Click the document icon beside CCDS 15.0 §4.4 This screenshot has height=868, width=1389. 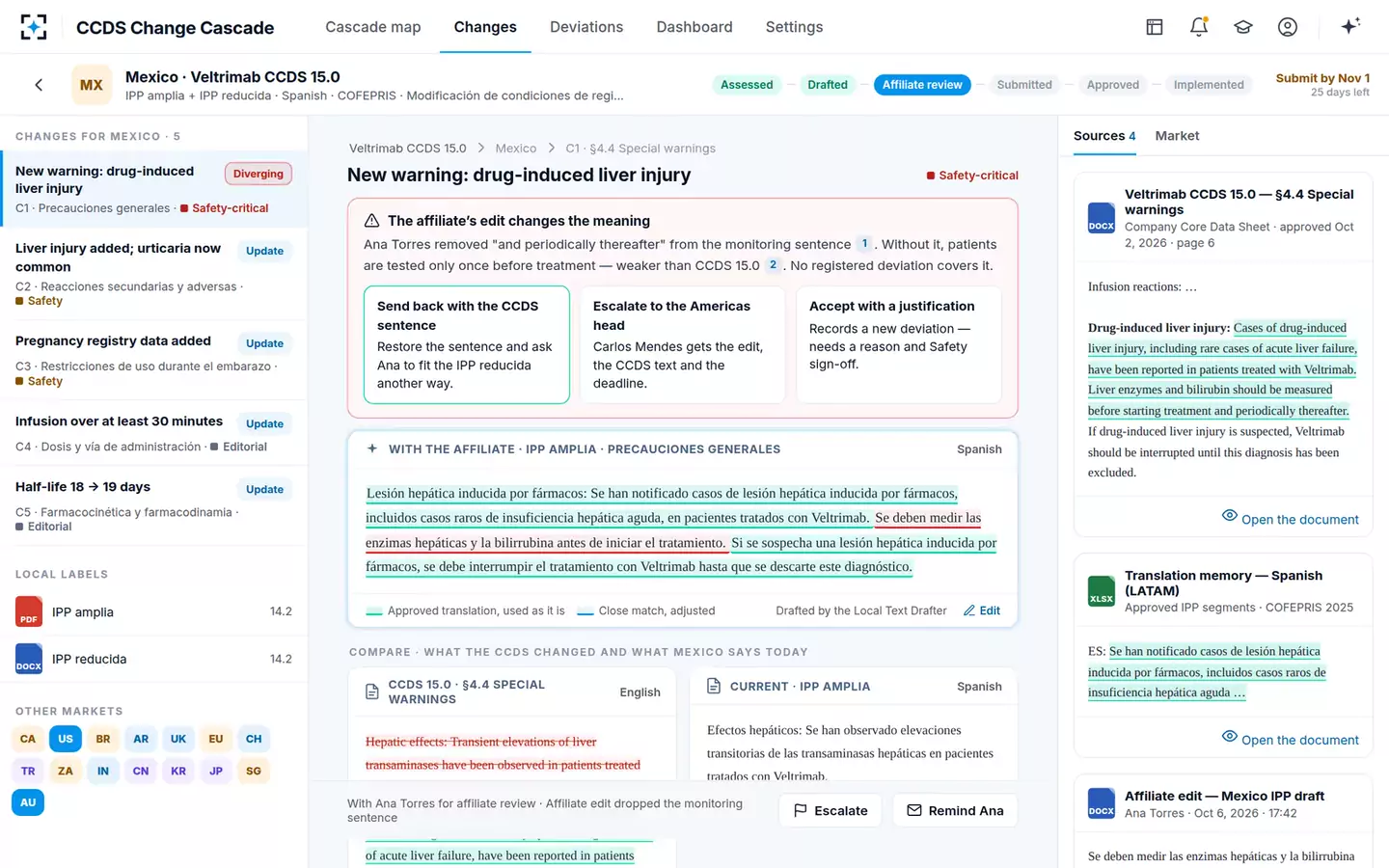click(372, 692)
